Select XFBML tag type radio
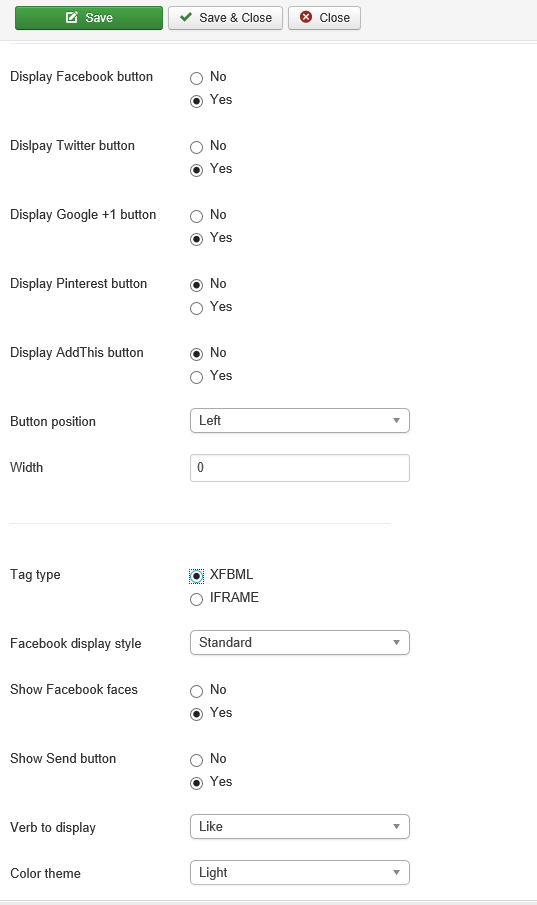The image size is (537, 905). 196,576
